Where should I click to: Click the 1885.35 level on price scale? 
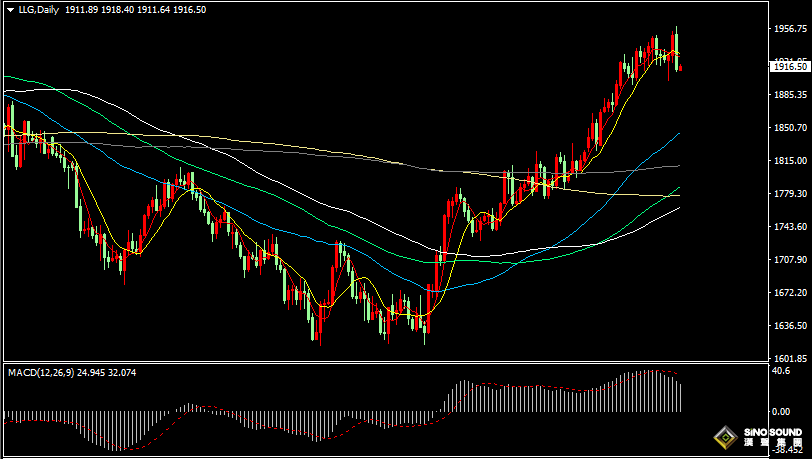[789, 95]
